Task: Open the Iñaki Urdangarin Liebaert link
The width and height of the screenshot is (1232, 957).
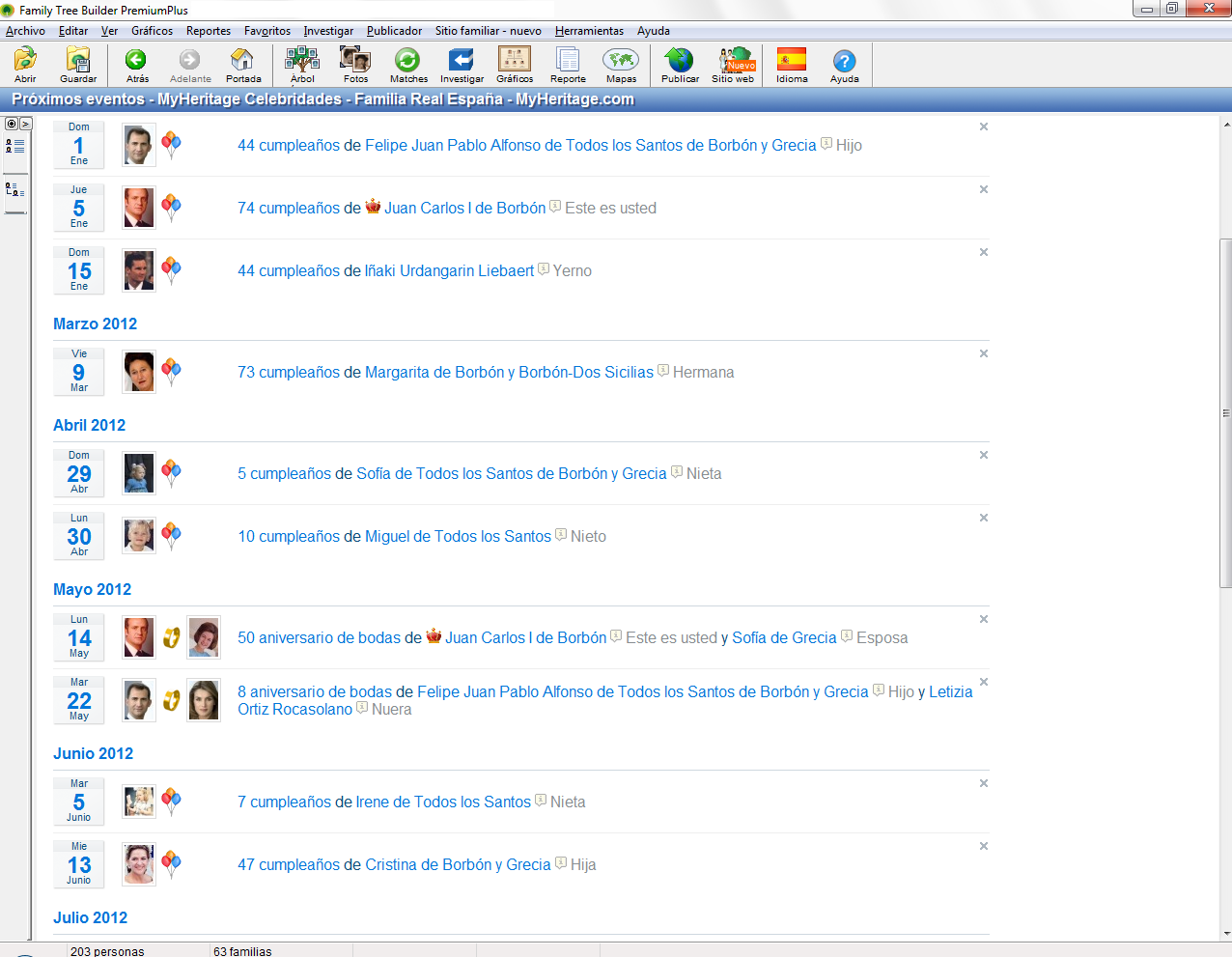Action: pyautogui.click(x=449, y=270)
